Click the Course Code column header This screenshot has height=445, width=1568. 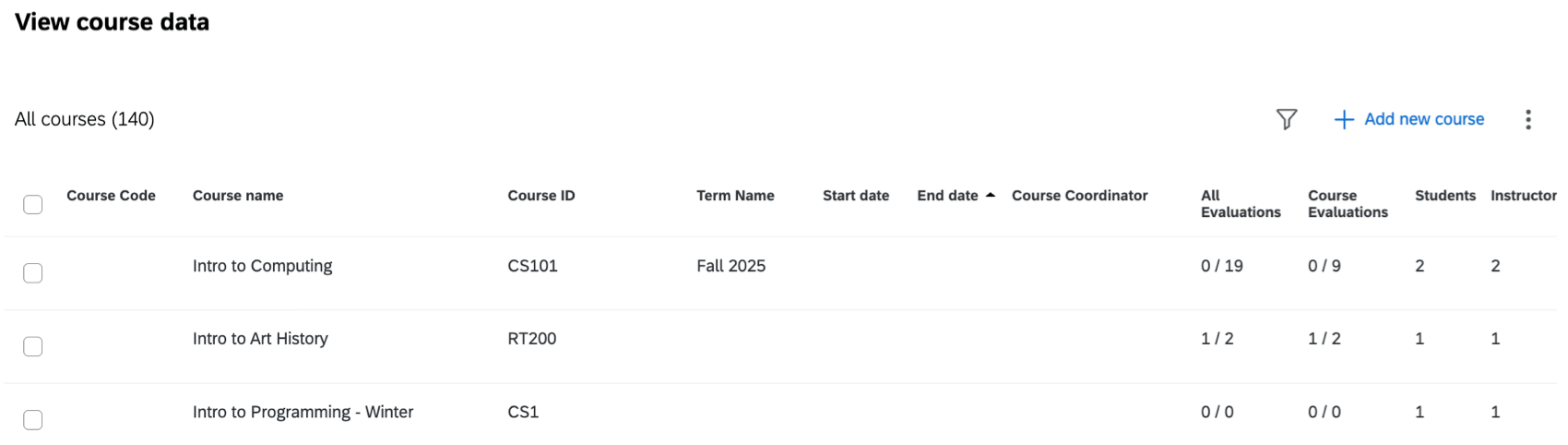(x=111, y=196)
